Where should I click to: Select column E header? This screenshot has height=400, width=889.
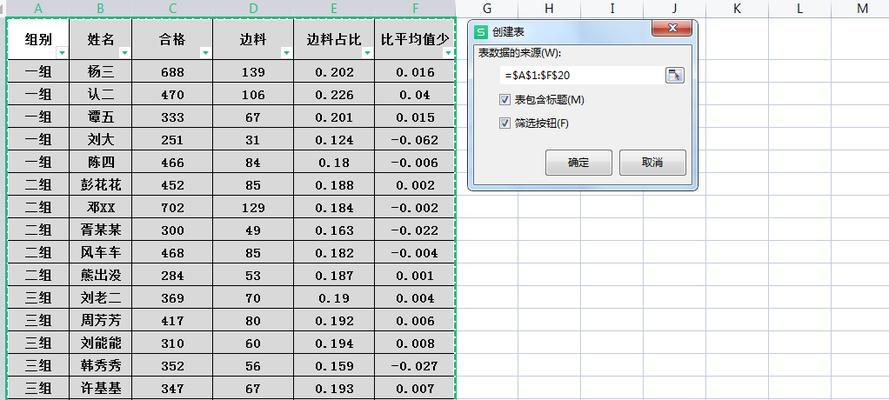(x=334, y=8)
